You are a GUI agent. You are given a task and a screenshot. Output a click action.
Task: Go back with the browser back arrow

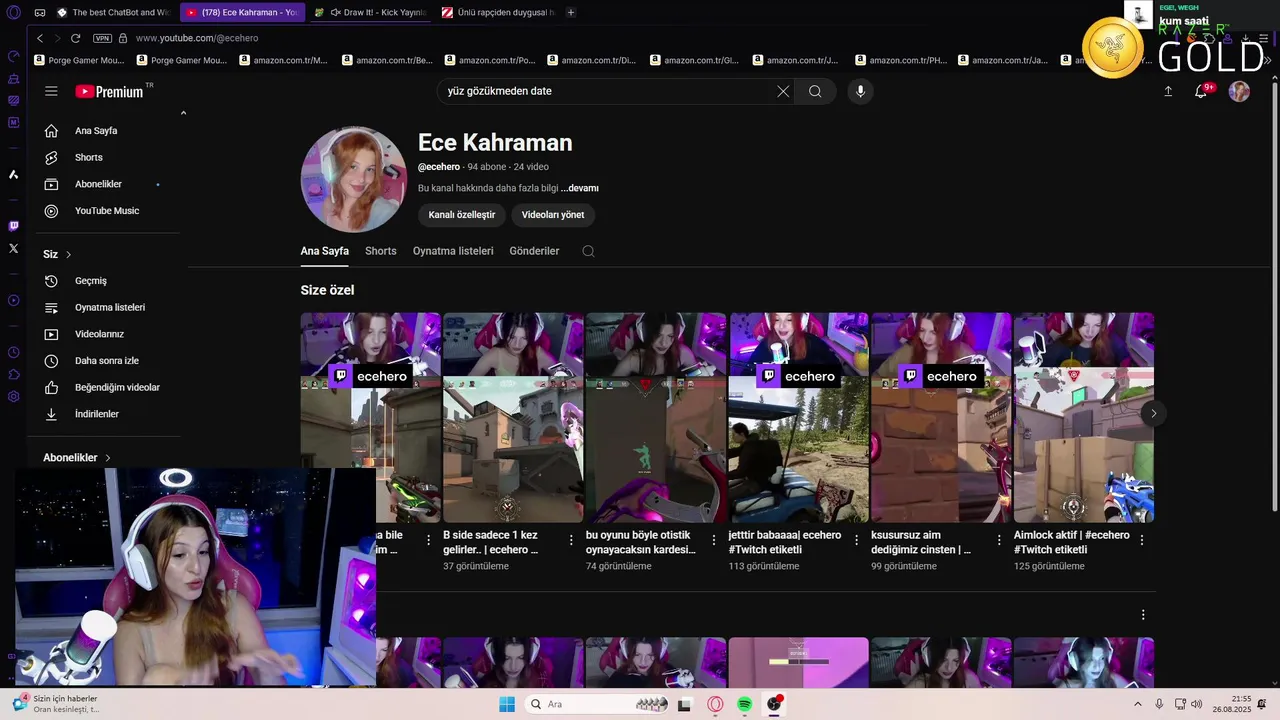[40, 38]
